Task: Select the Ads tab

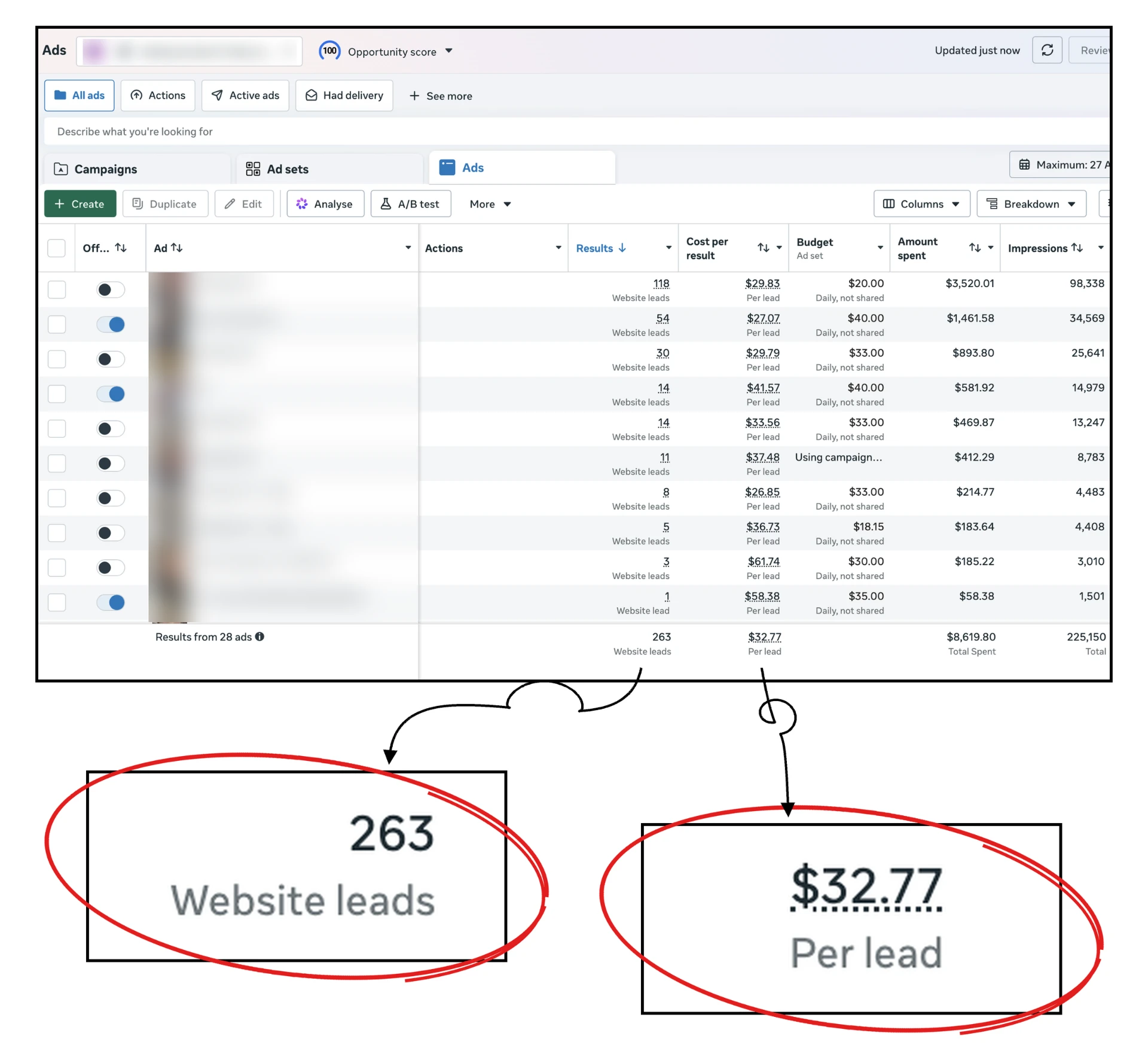Action: [x=522, y=168]
